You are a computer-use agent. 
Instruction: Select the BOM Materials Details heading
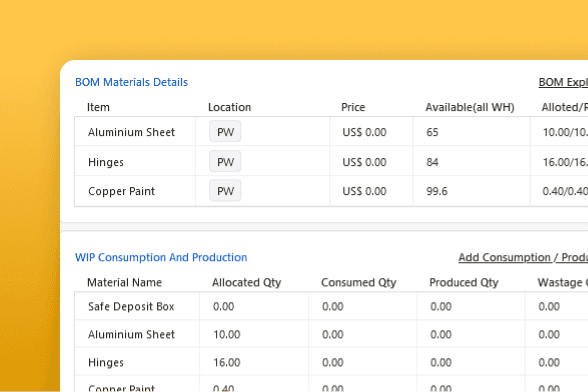point(131,82)
